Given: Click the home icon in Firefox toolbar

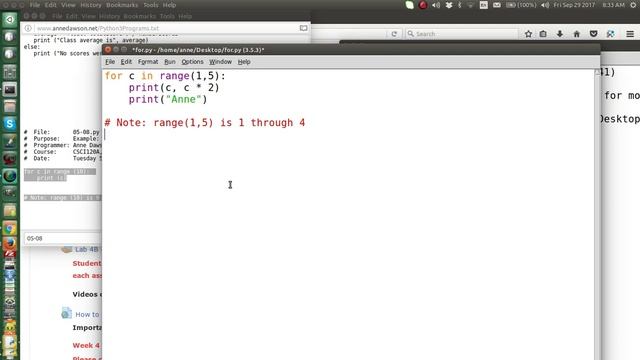Looking at the screenshot, I should 576,34.
